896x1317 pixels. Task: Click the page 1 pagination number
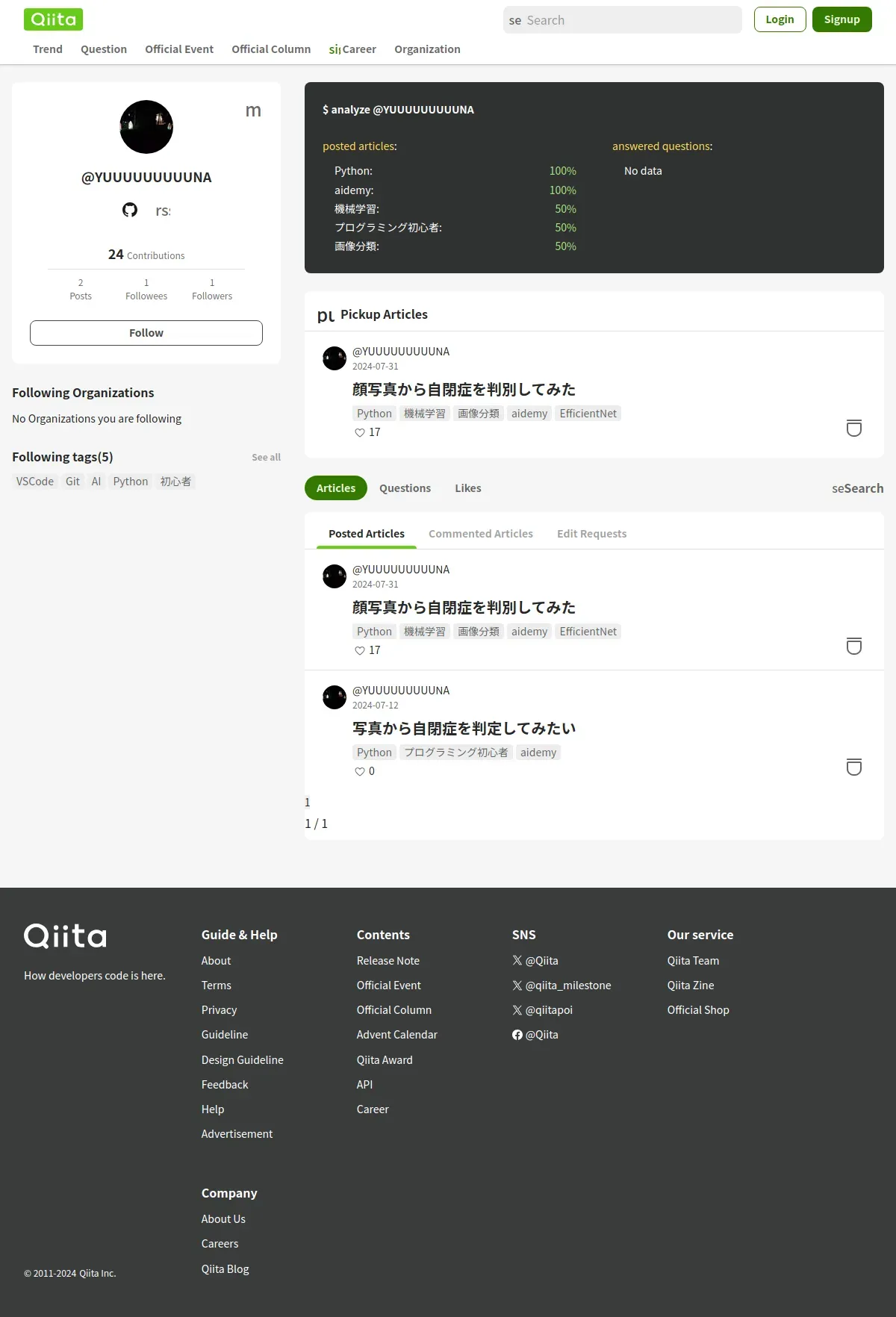(308, 803)
